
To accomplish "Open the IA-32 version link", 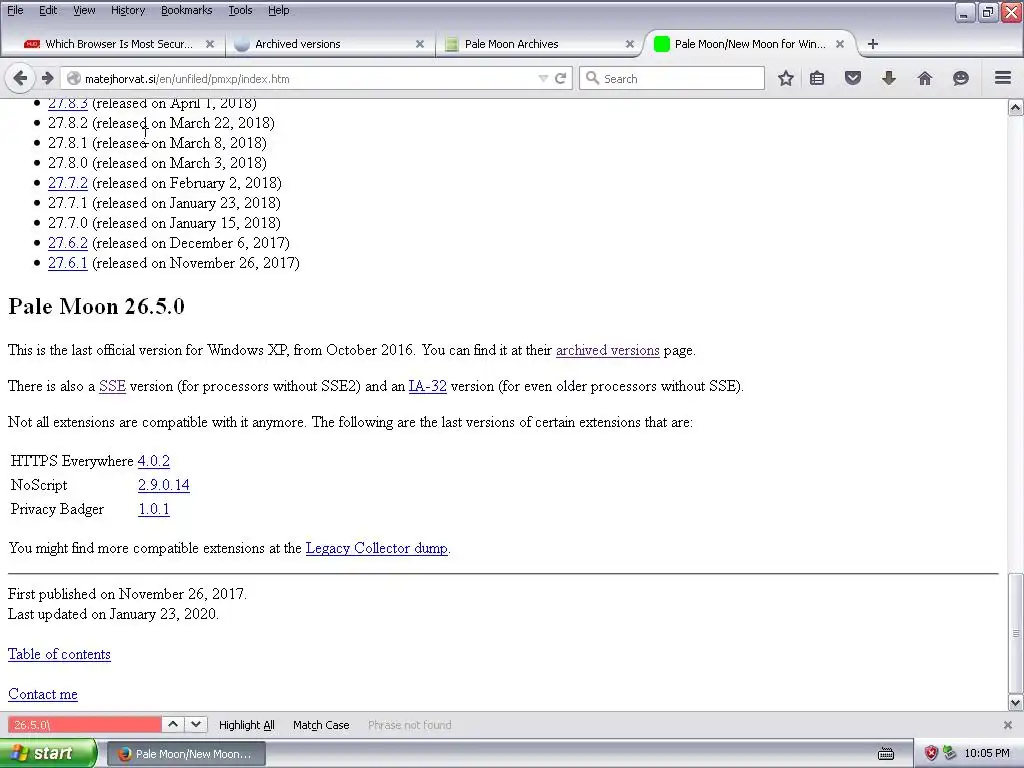I will [x=428, y=386].
